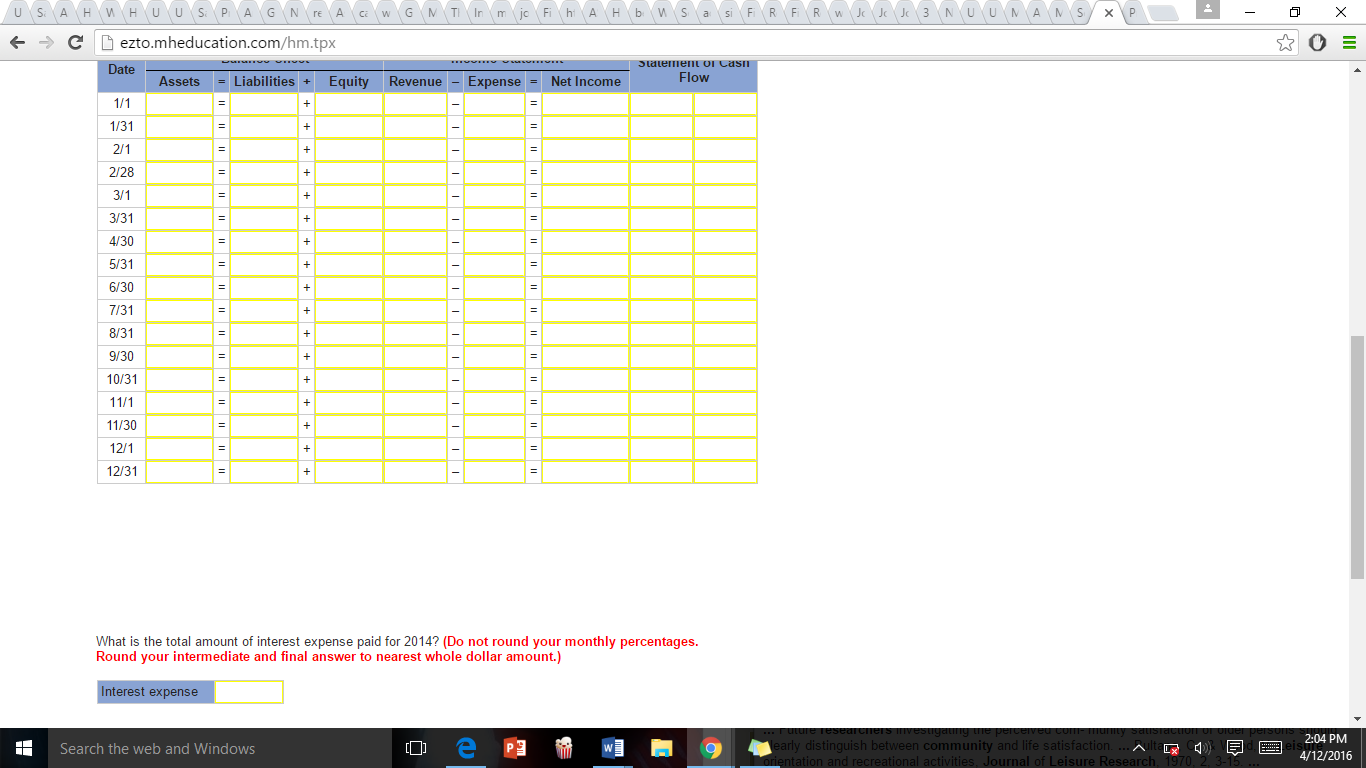Bookmark this page with the star icon
The image size is (1366, 768).
(x=1285, y=43)
